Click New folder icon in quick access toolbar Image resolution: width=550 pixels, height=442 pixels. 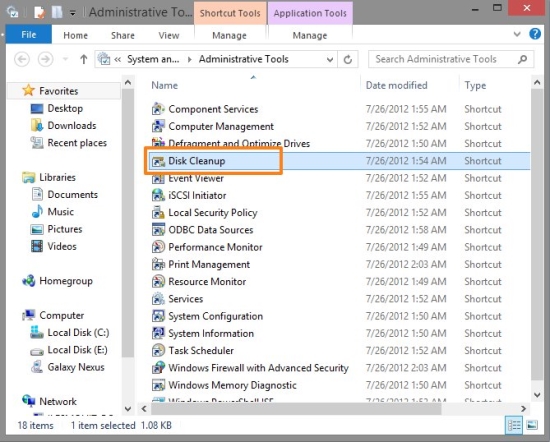pos(57,13)
